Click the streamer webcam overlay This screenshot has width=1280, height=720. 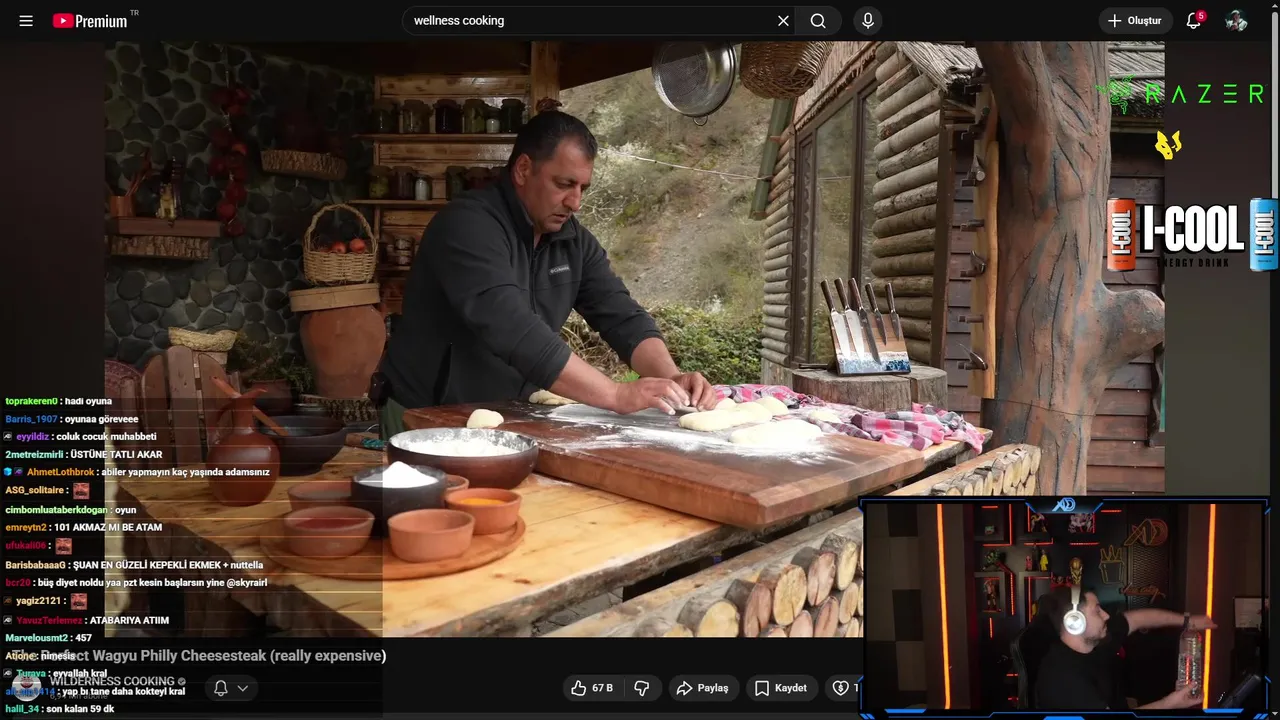(x=1067, y=607)
